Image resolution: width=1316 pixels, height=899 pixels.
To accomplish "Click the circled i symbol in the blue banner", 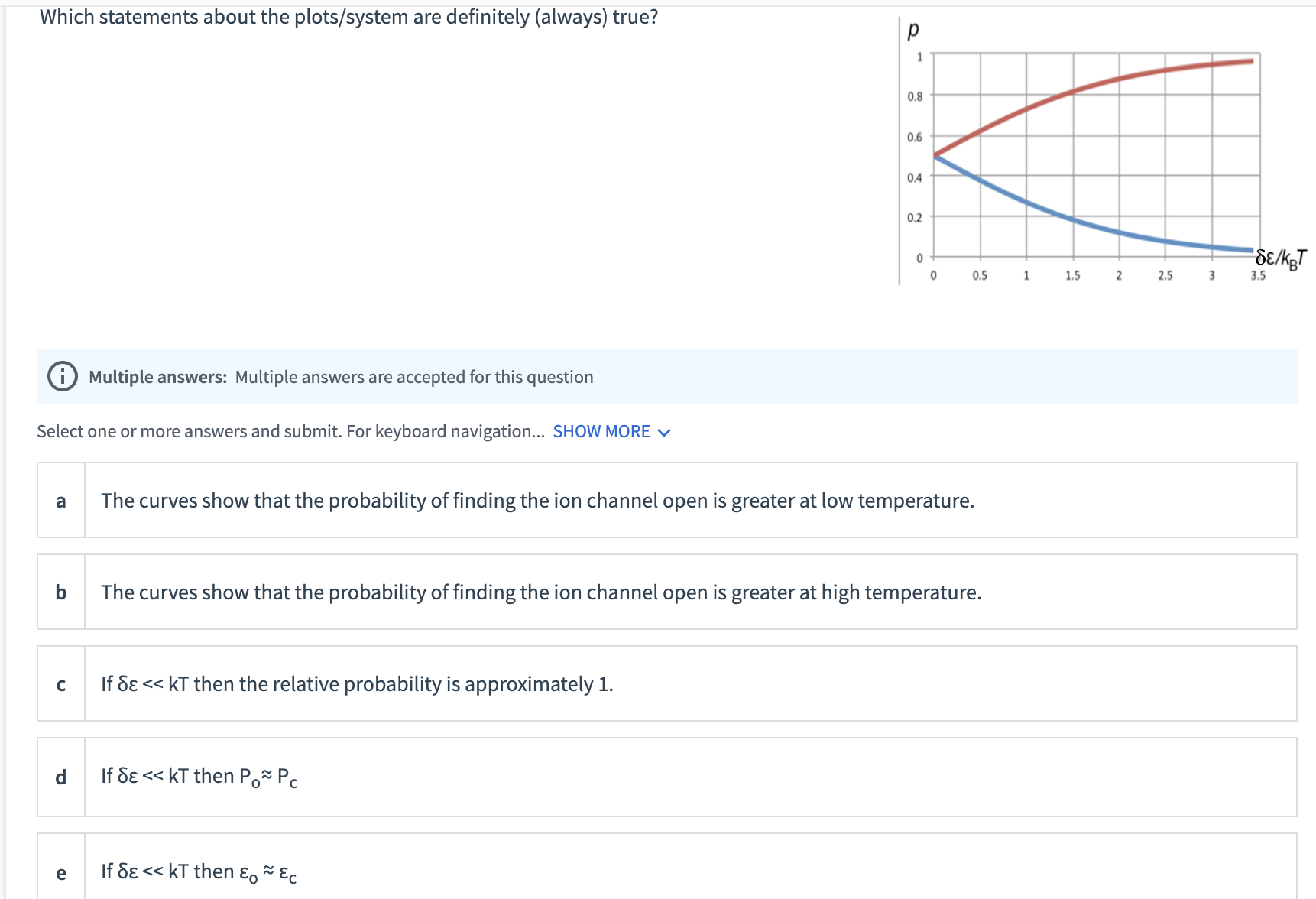I will (61, 376).
